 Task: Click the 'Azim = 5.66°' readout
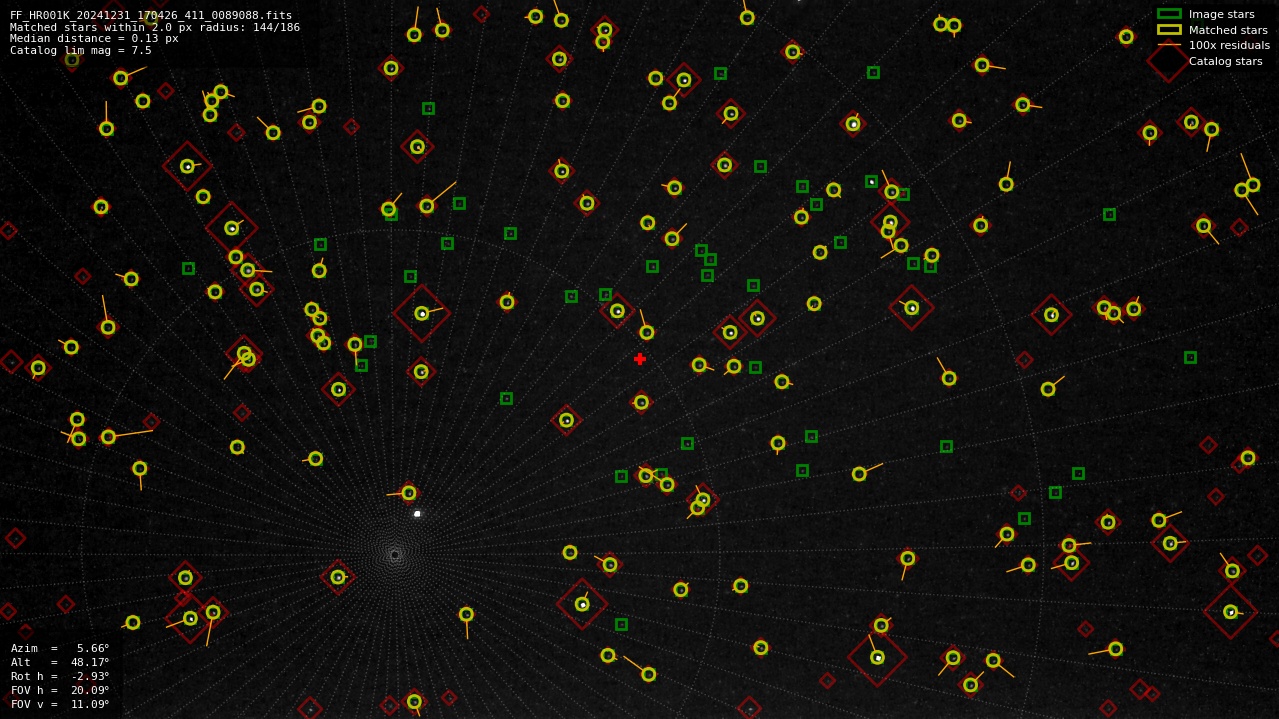pos(60,648)
